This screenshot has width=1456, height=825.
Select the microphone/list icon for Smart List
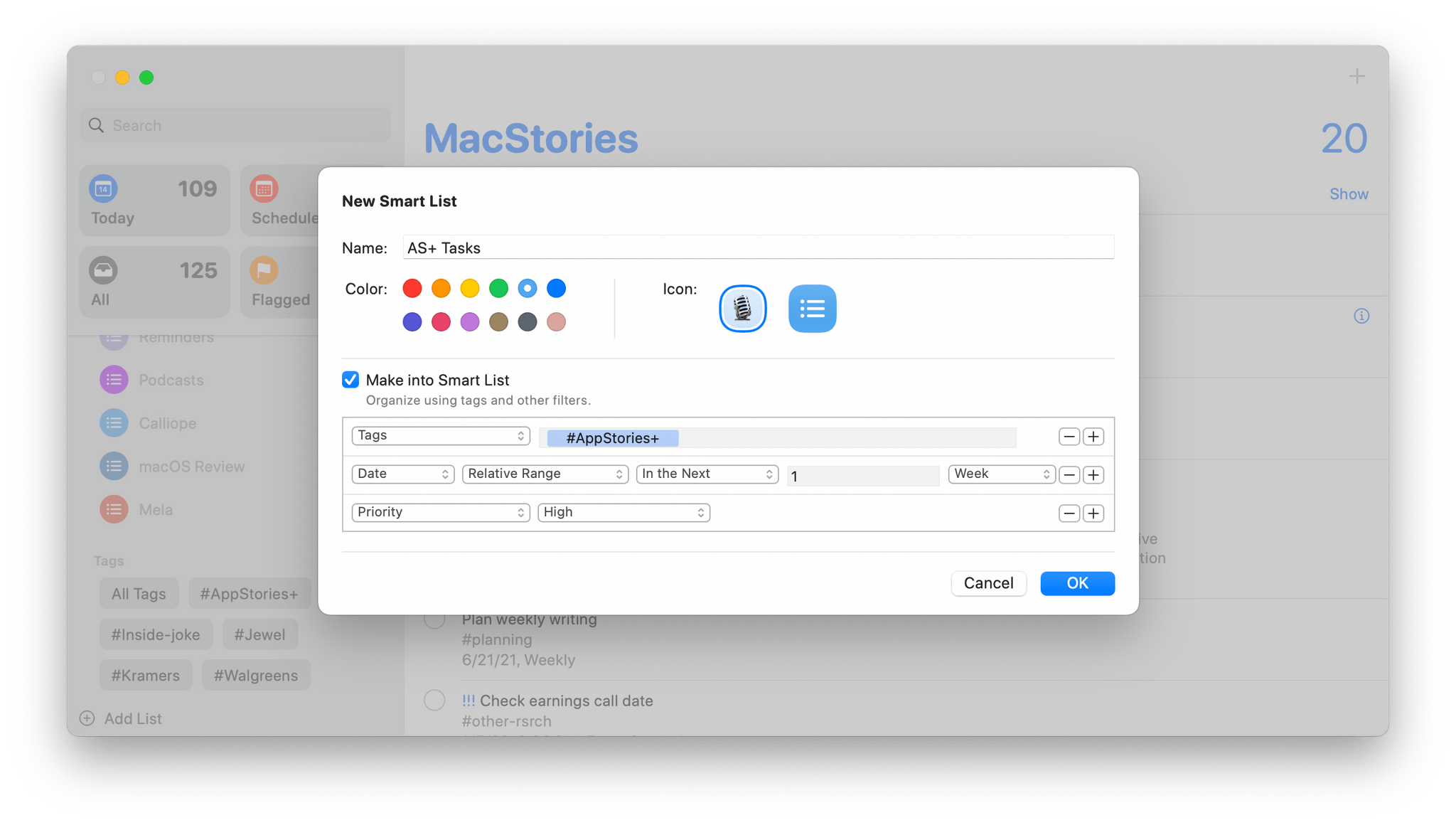[x=742, y=307]
